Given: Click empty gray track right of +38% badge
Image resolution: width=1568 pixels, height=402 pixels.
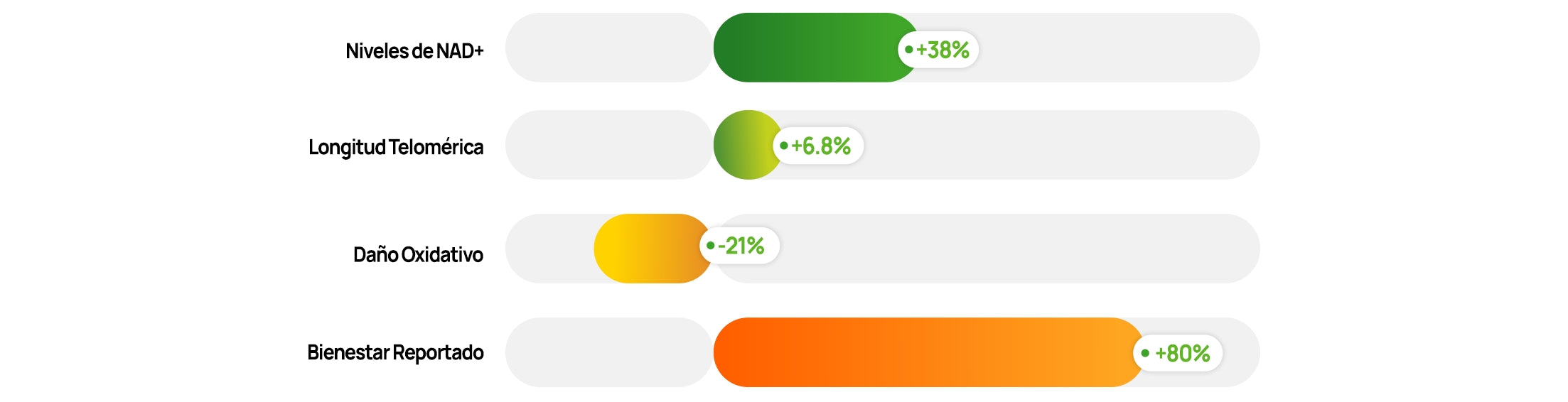Looking at the screenshot, I should coord(1116,48).
